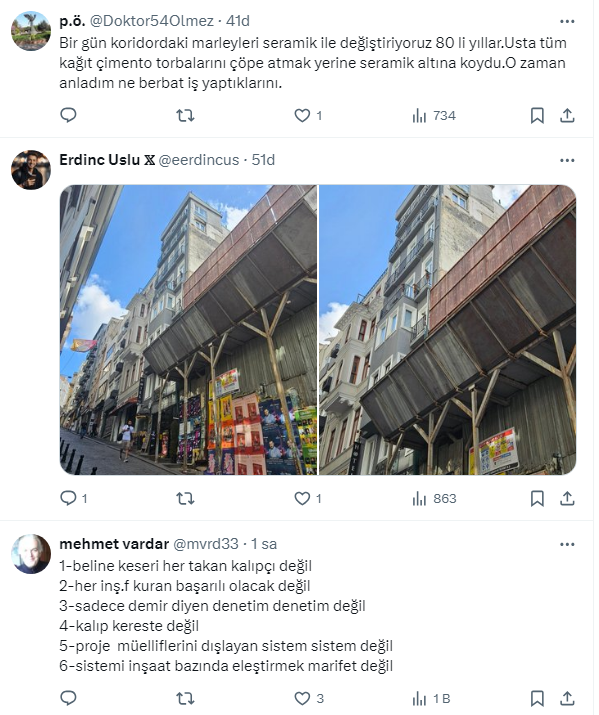View analytics showing 863 views
This screenshot has width=599, height=715.
[x=434, y=499]
